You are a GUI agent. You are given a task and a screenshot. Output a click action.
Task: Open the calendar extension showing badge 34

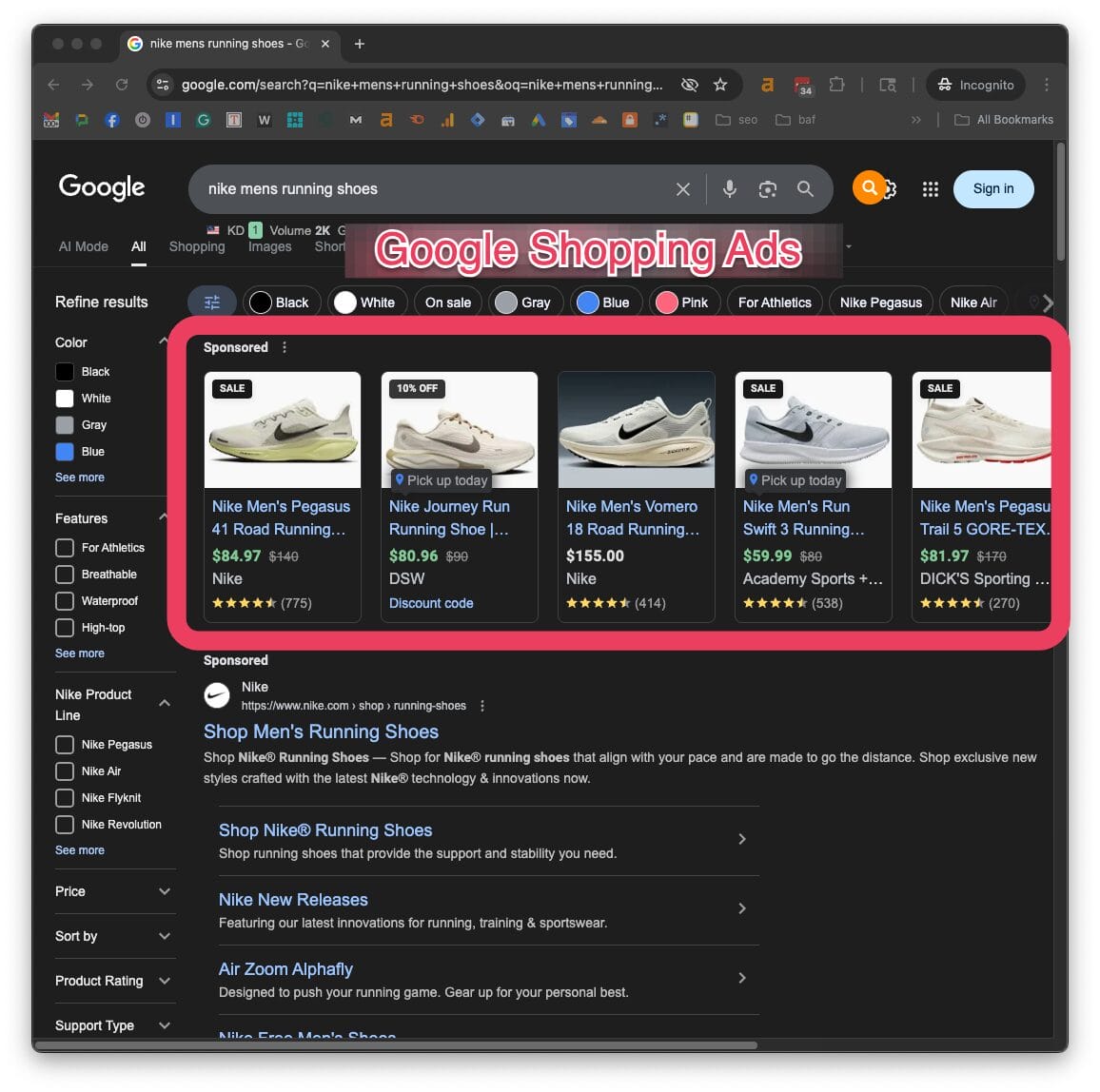[803, 86]
